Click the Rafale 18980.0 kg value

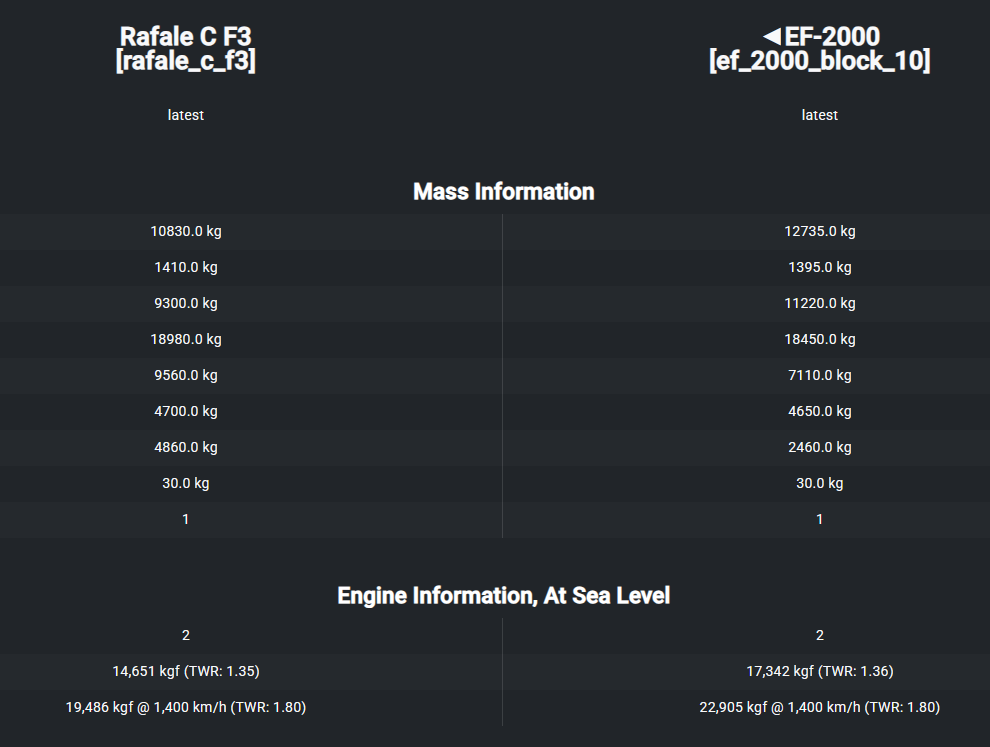click(x=186, y=339)
